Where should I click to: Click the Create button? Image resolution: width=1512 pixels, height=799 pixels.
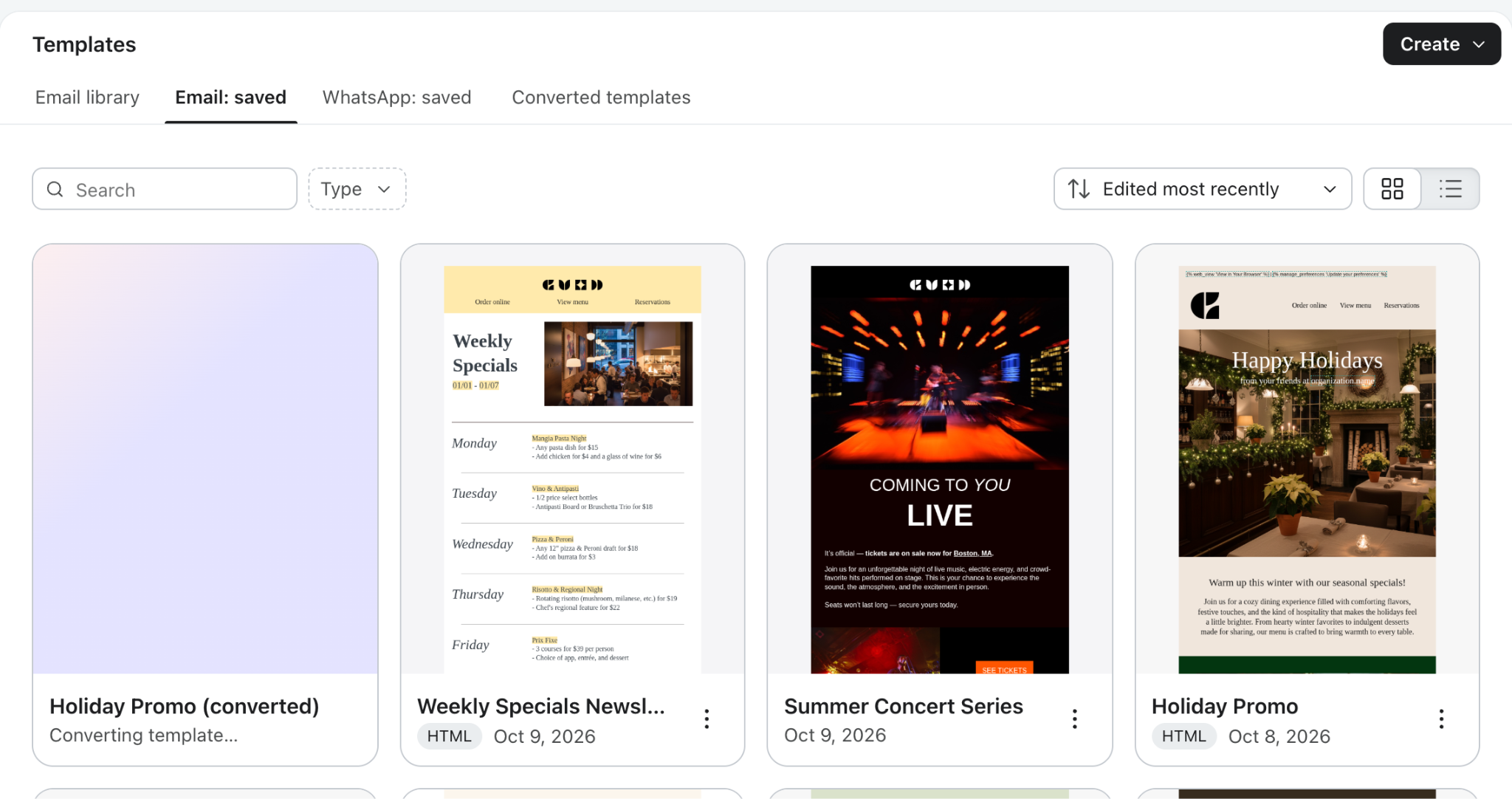pyautogui.click(x=1441, y=44)
